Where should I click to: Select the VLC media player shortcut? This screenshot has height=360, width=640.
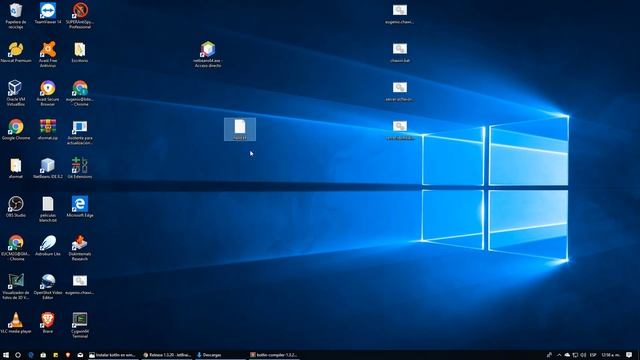[x=16, y=322]
